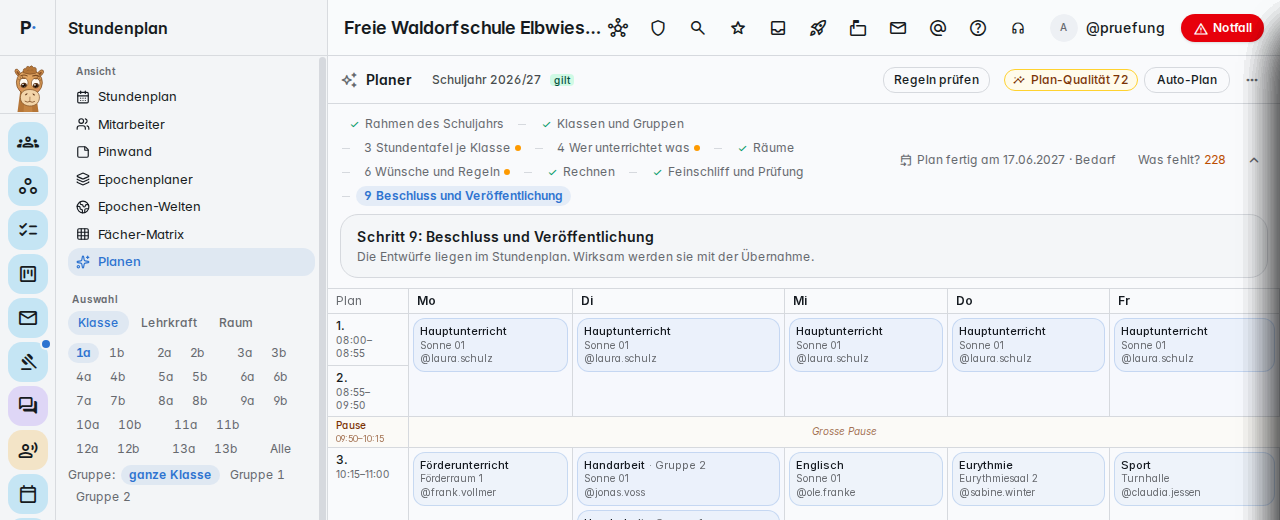This screenshot has height=520, width=1280.
Task: Go to step 4 Wer unterrichtet was
Action: click(x=628, y=148)
